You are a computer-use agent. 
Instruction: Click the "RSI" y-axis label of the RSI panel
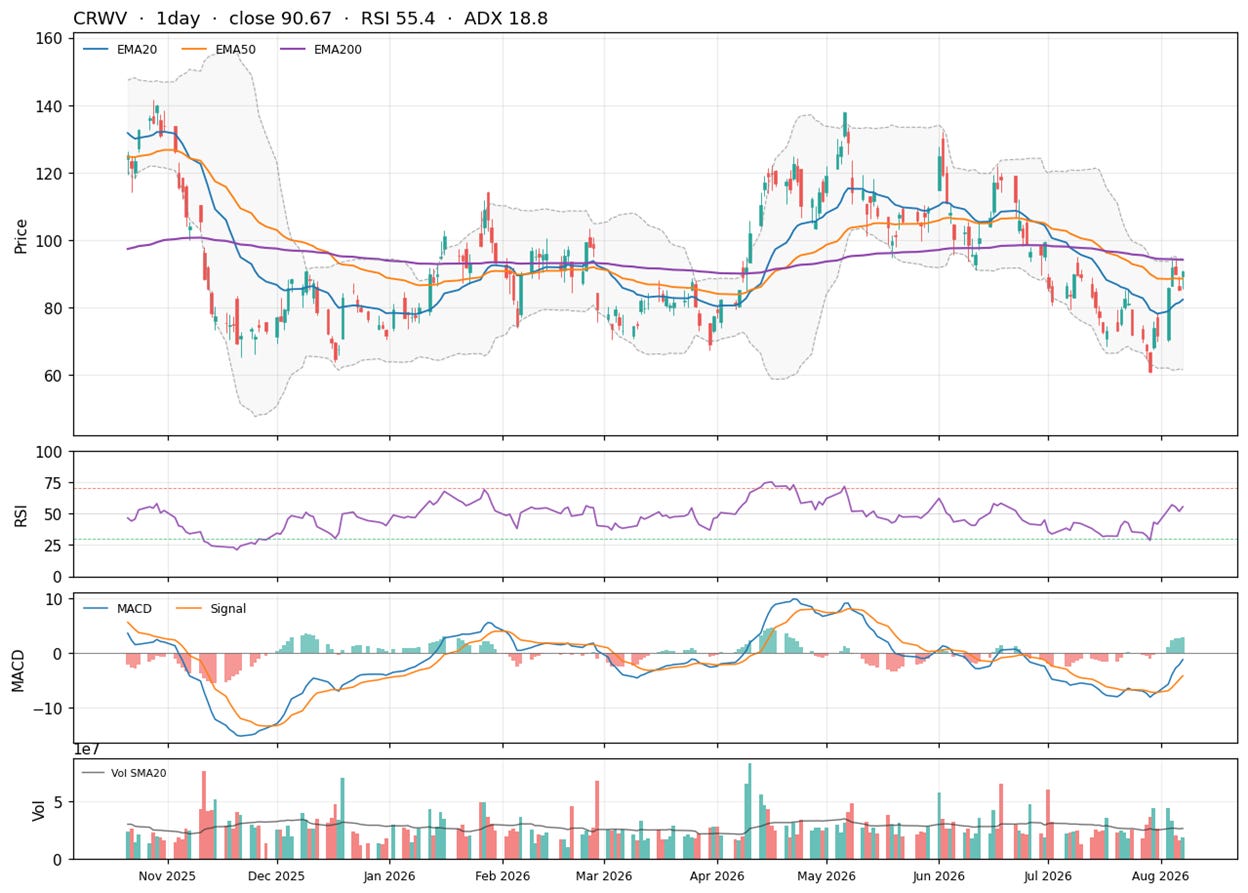click(21, 514)
